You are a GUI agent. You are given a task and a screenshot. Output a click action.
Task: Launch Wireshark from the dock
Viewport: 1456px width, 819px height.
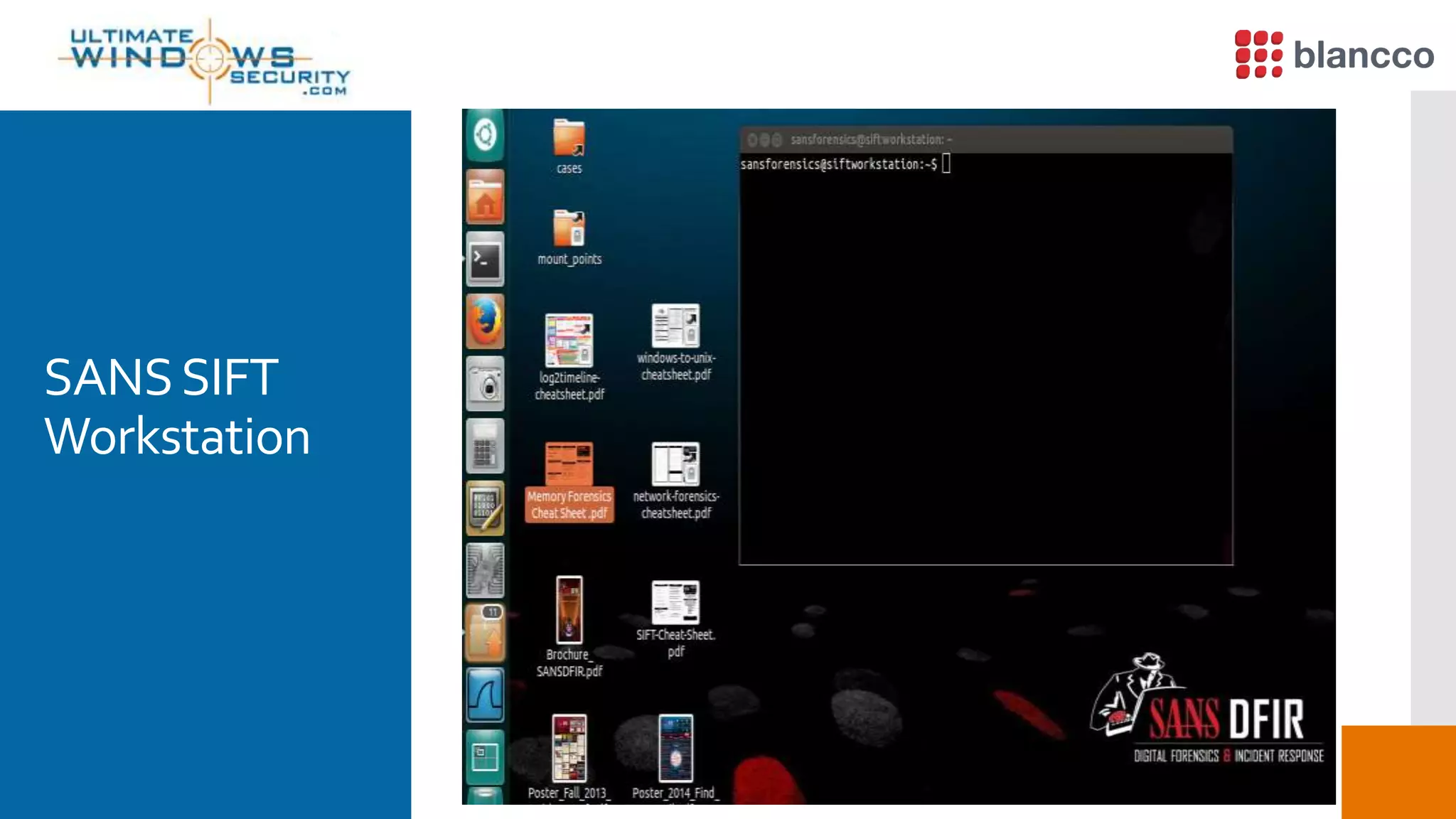485,695
